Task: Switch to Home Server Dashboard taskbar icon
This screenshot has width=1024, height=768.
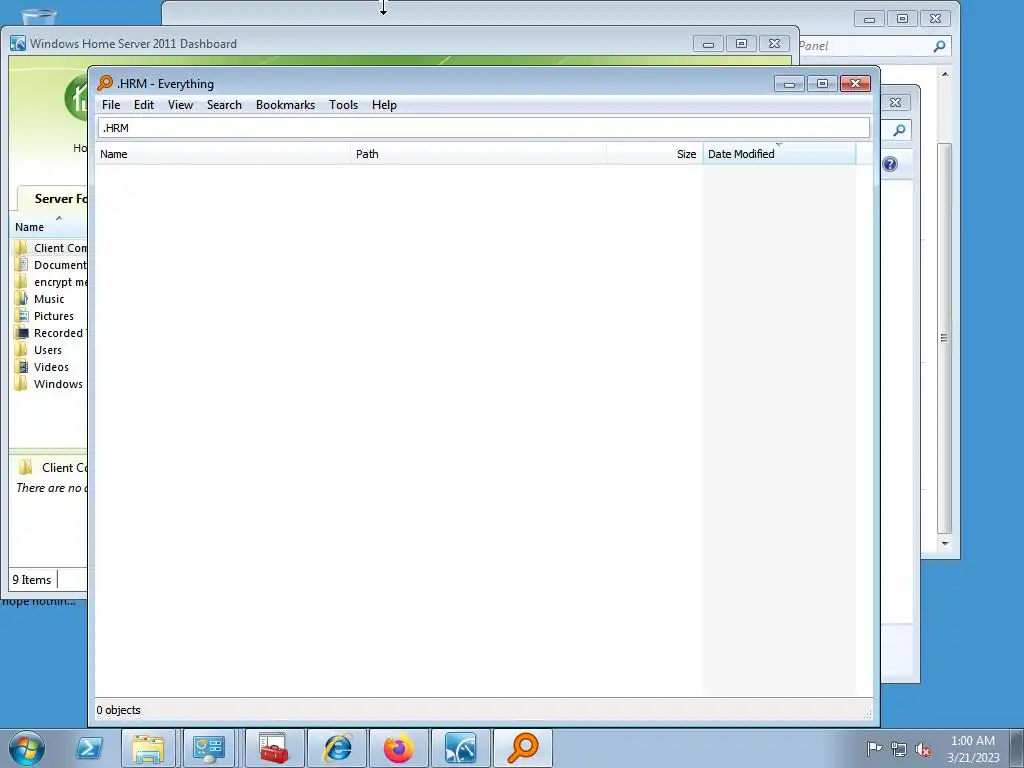Action: click(x=460, y=748)
